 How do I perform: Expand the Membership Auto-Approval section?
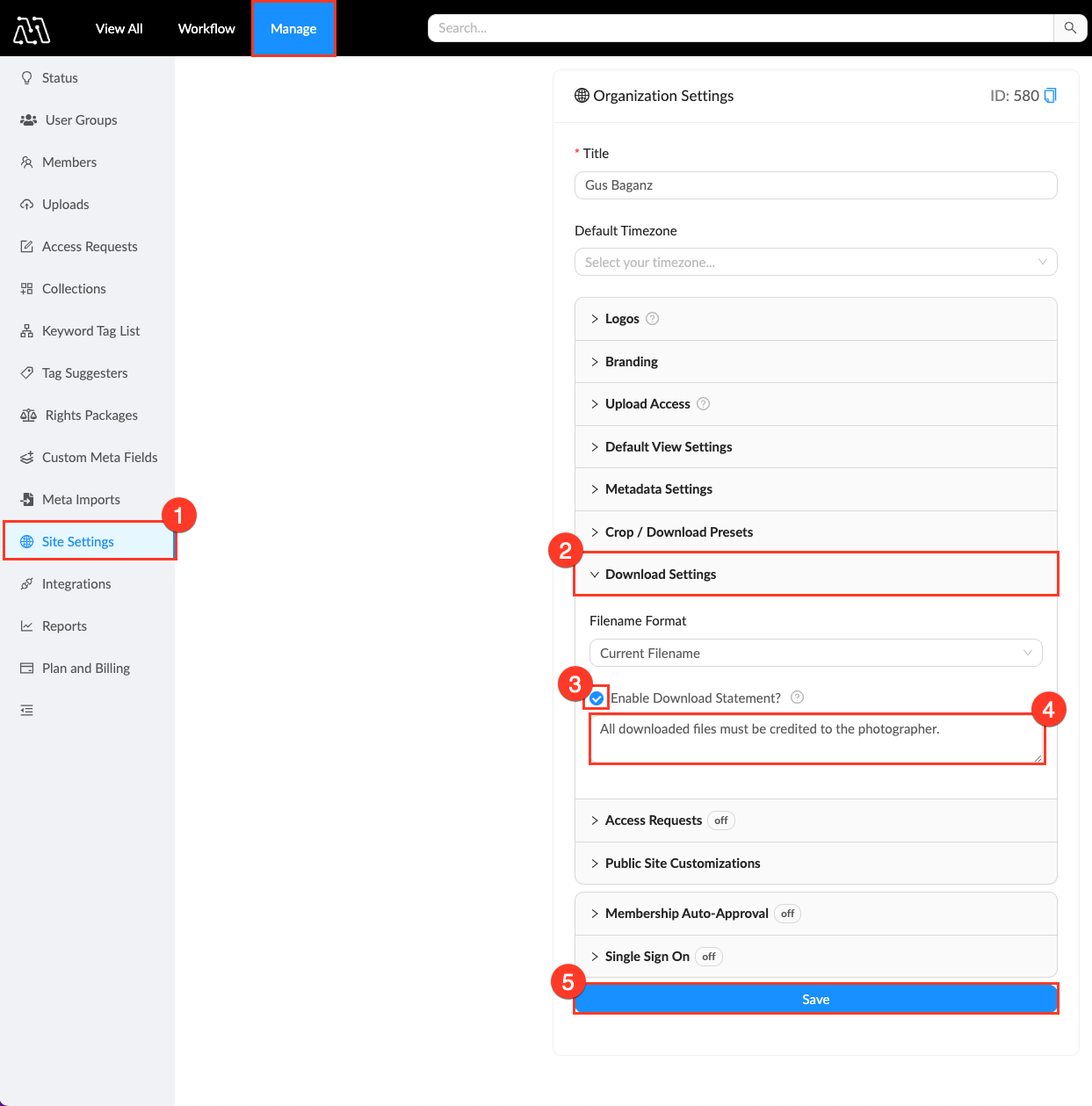point(686,914)
